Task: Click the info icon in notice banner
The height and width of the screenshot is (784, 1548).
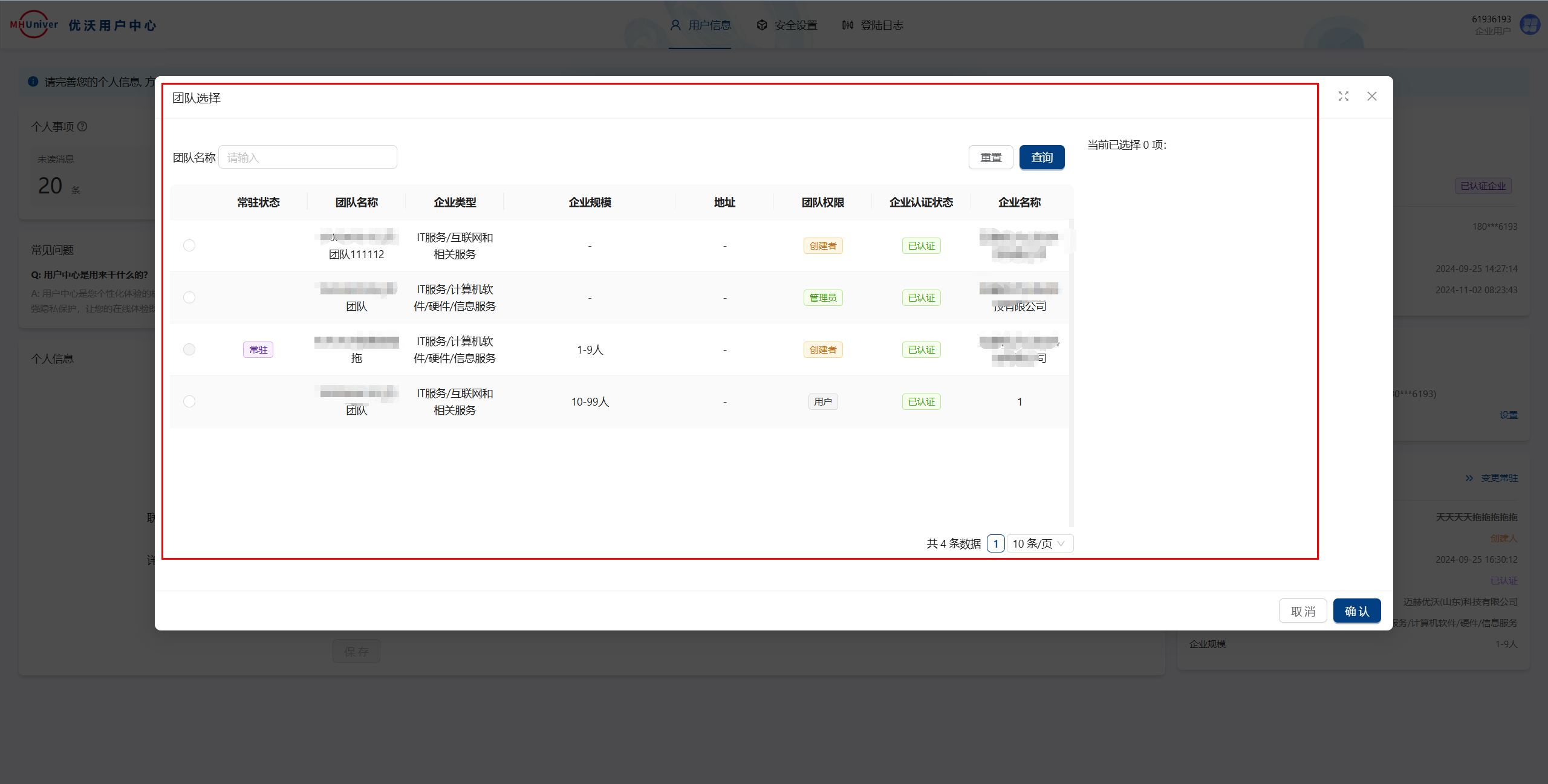Action: tap(33, 82)
